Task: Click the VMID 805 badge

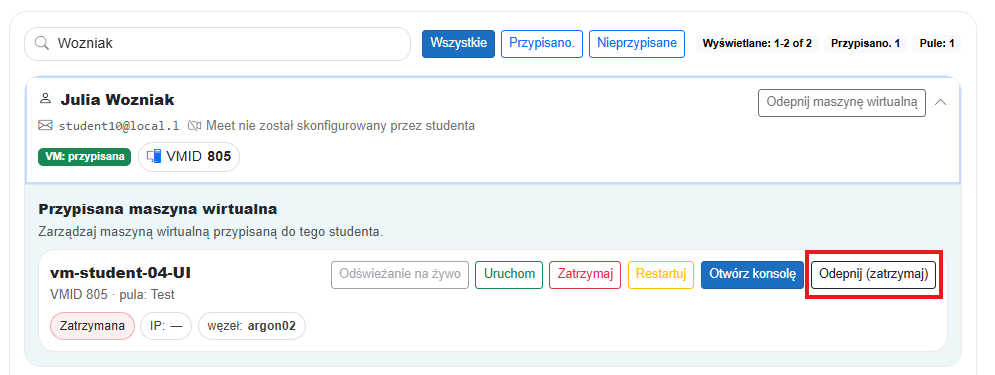Action: click(189, 157)
